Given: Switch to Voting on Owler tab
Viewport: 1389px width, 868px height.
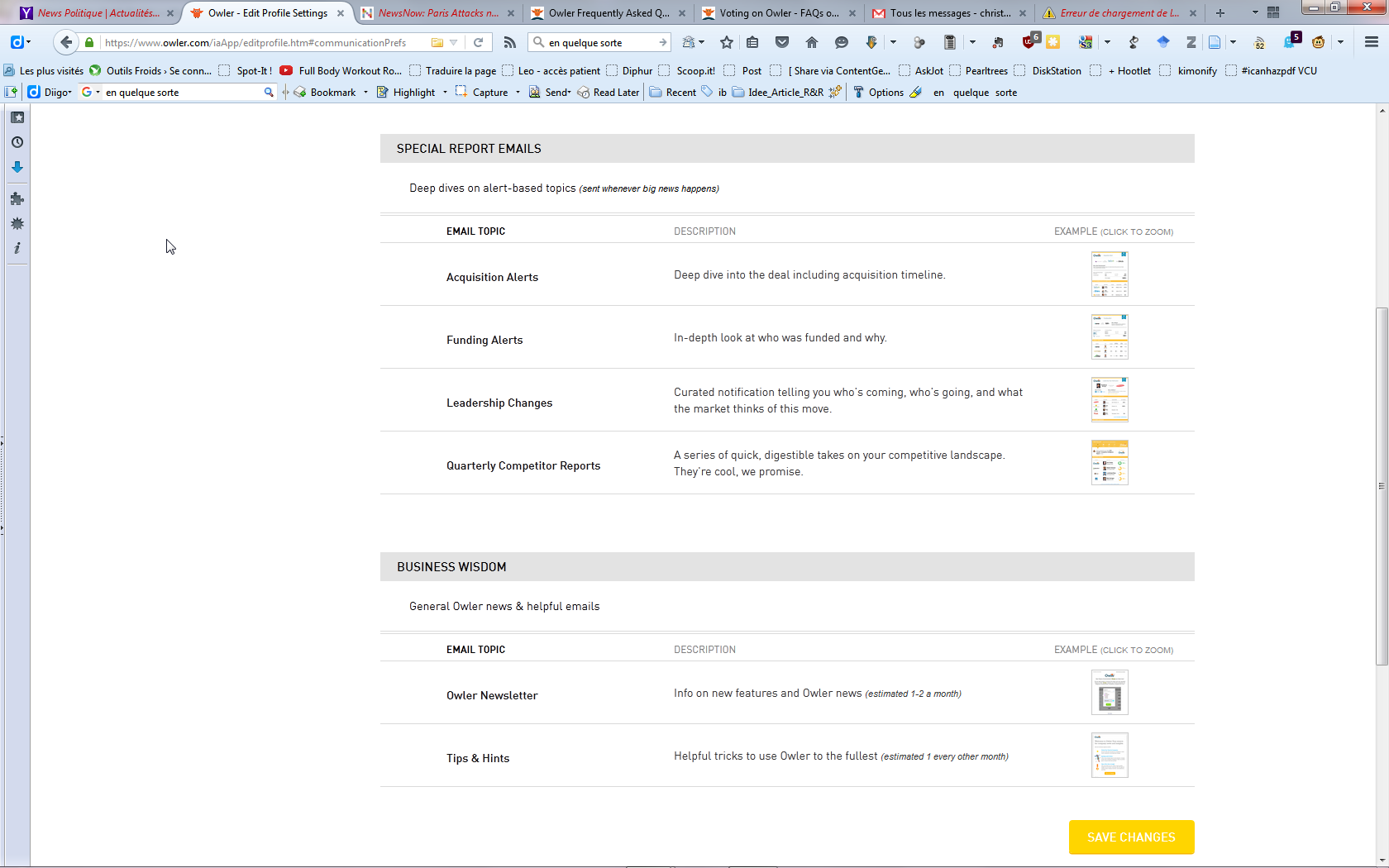Looking at the screenshot, I should 779,13.
